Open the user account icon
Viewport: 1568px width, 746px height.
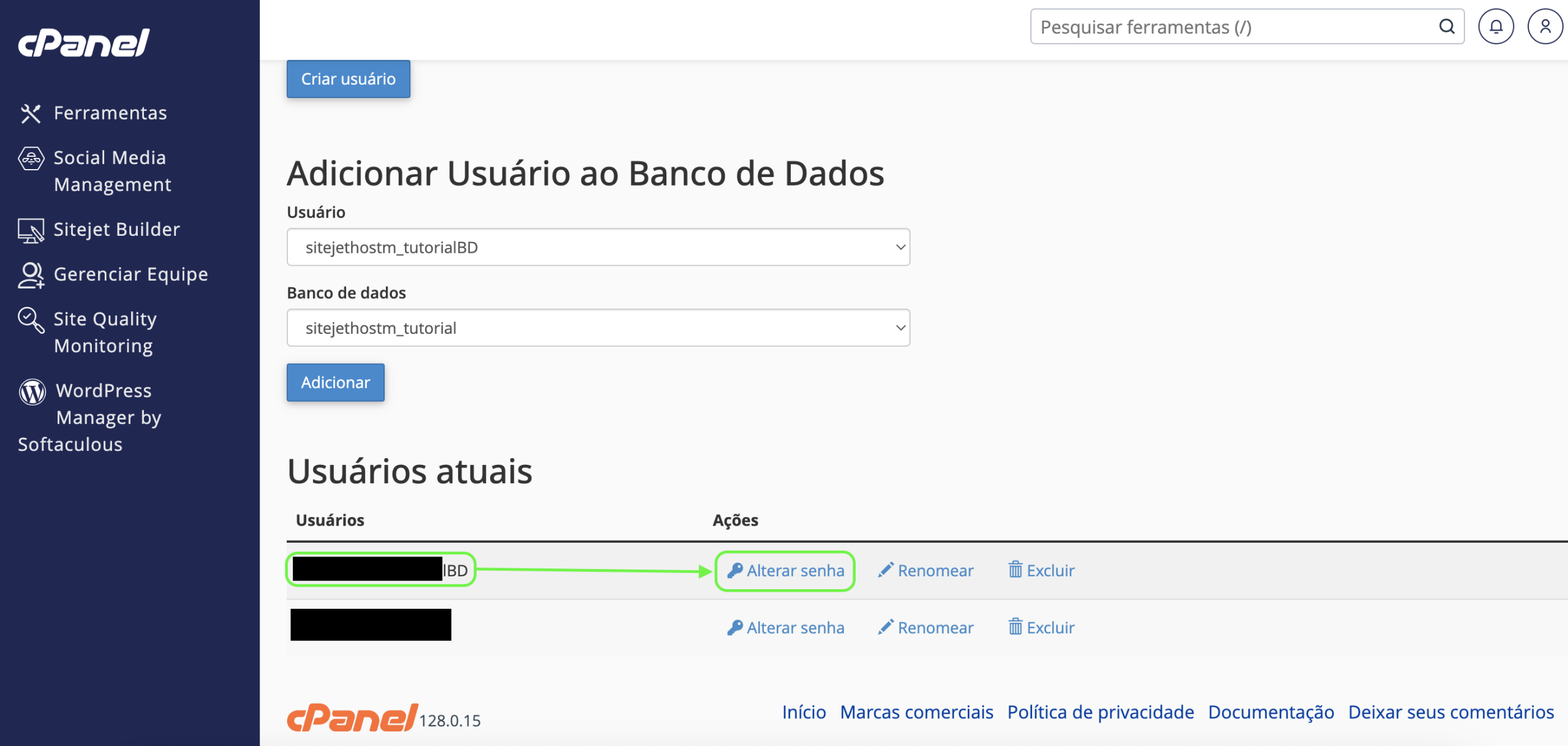pos(1545,26)
